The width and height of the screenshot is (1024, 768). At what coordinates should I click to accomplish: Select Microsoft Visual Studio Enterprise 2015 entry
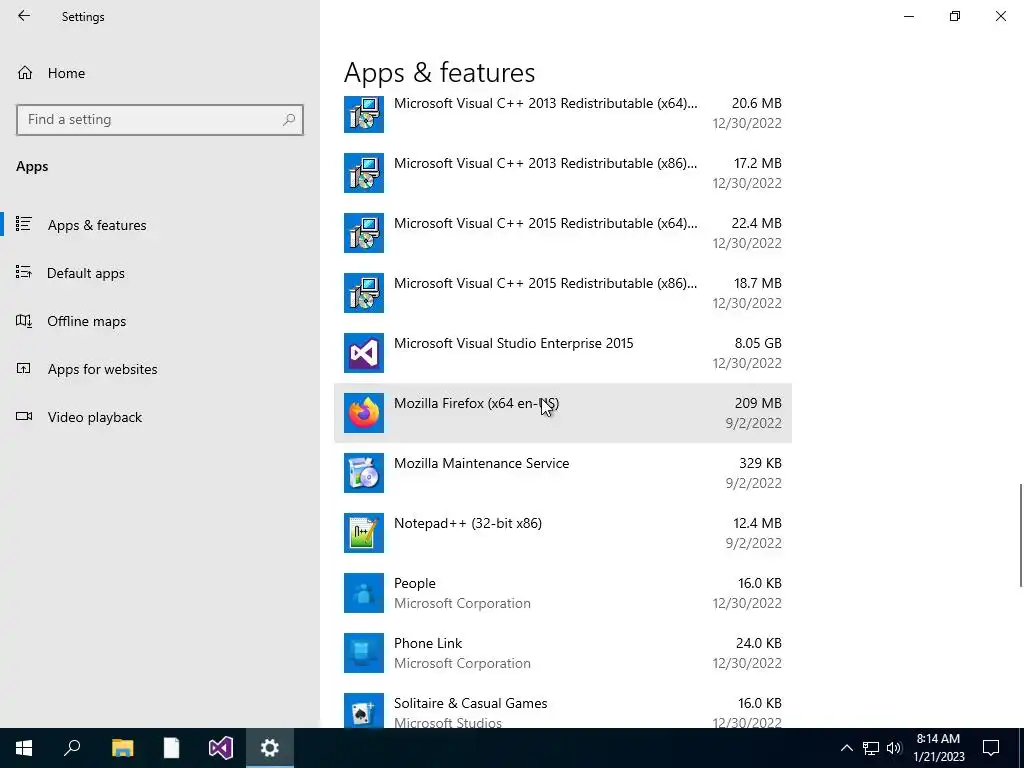click(x=563, y=353)
